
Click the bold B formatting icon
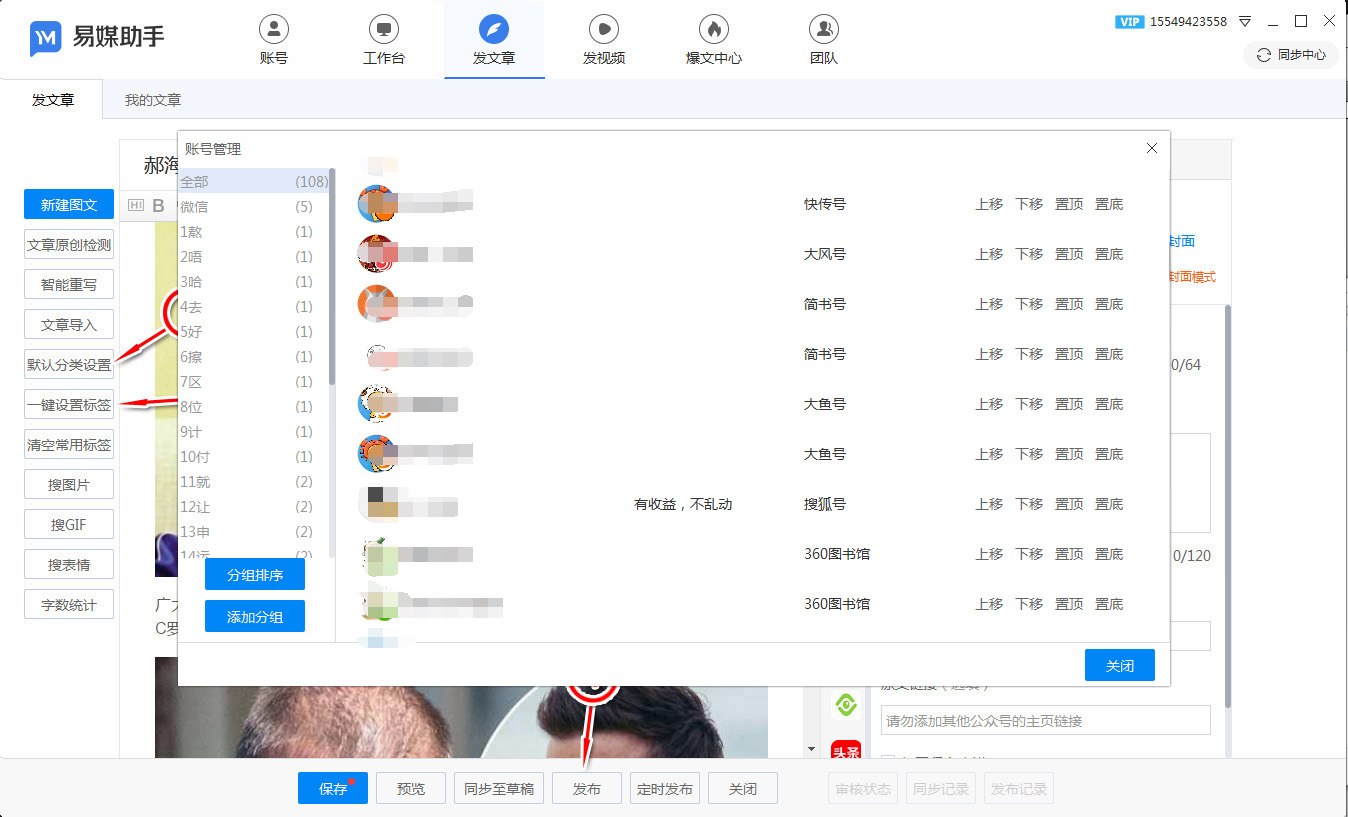point(158,206)
